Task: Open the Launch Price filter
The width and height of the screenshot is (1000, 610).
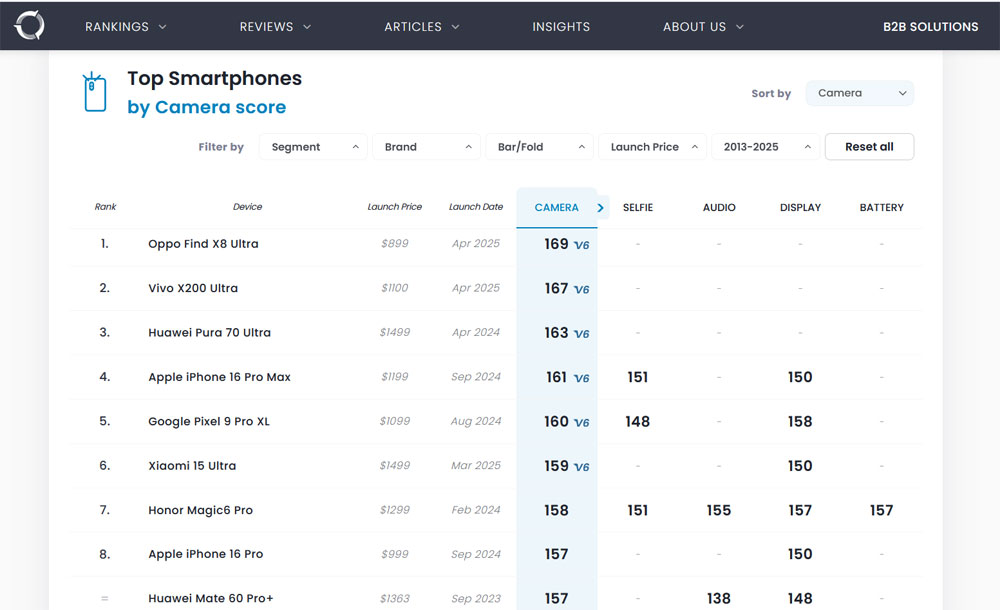Action: pyautogui.click(x=652, y=147)
